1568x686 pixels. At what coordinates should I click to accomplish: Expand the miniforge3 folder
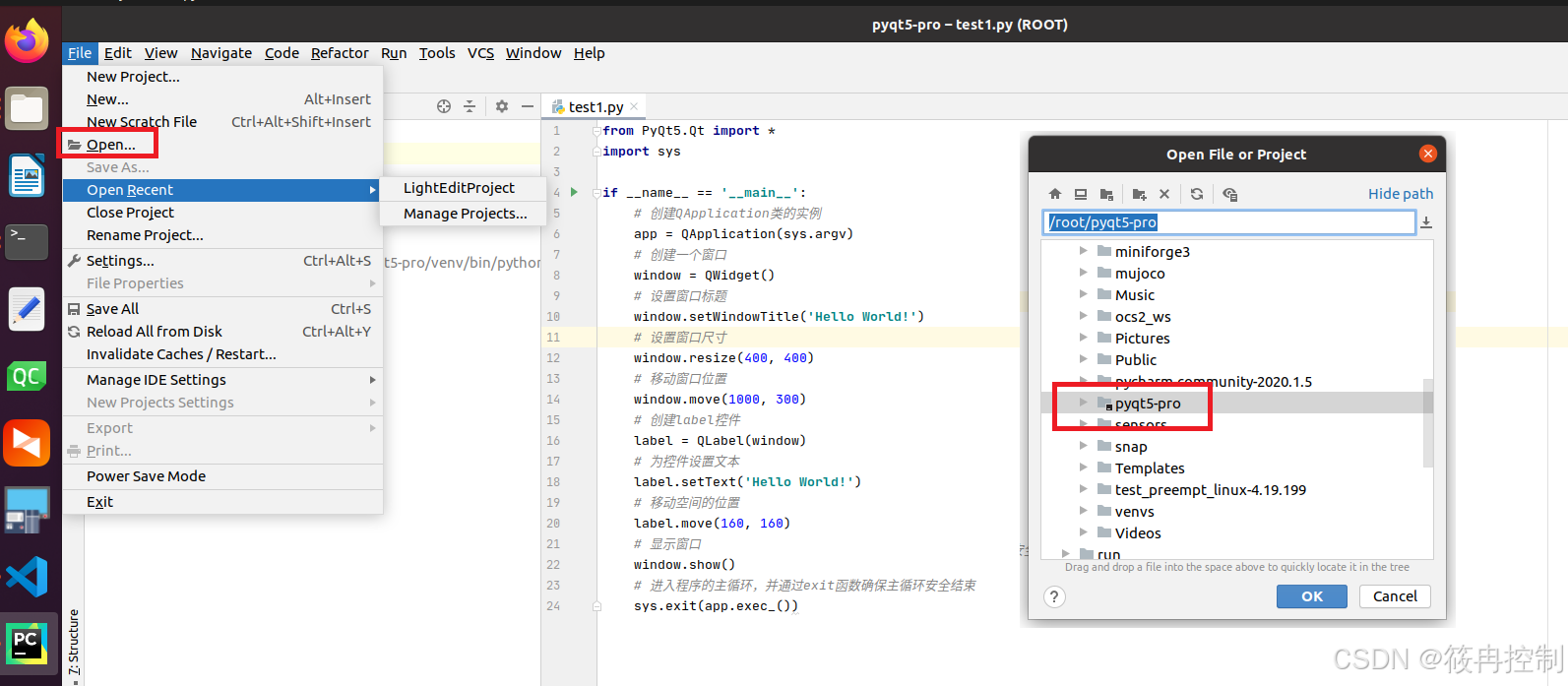[x=1083, y=251]
